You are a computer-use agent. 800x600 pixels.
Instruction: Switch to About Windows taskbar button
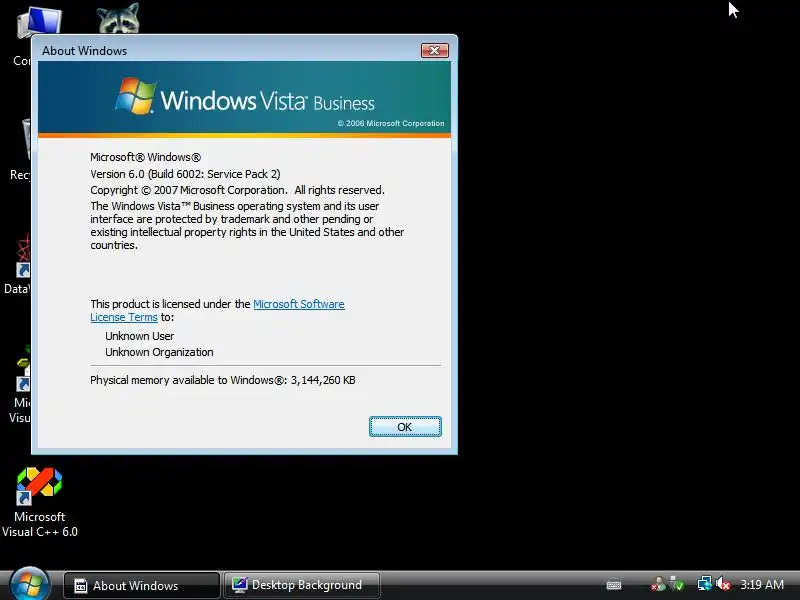click(141, 585)
